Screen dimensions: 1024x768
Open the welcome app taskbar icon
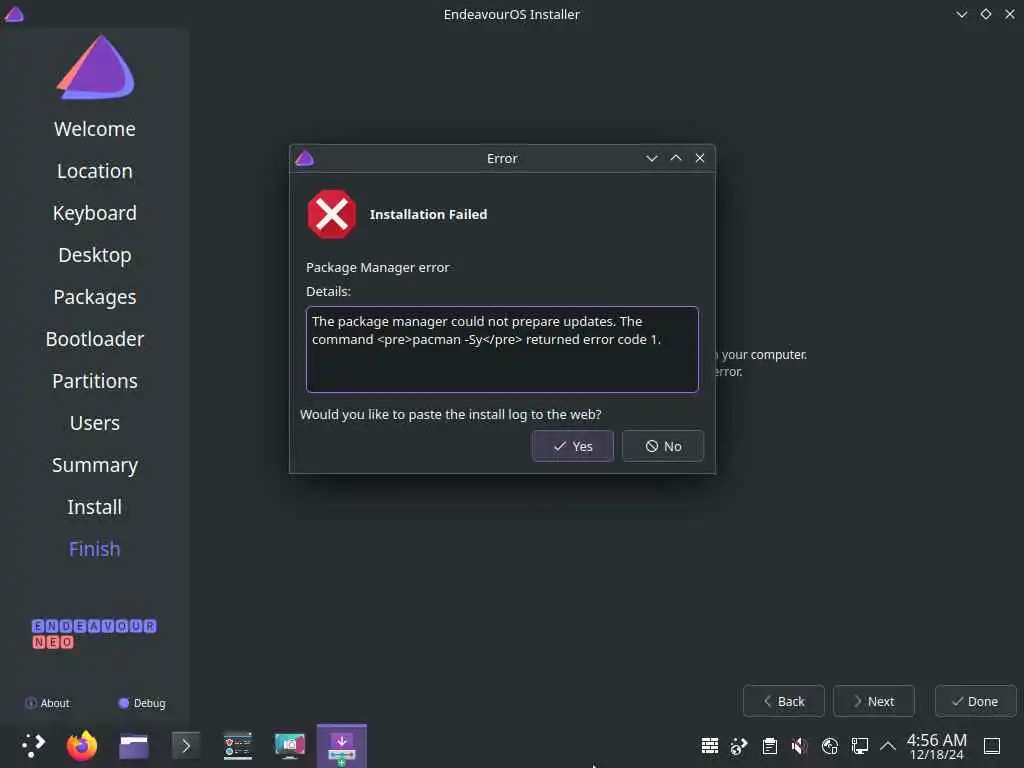[238, 746]
